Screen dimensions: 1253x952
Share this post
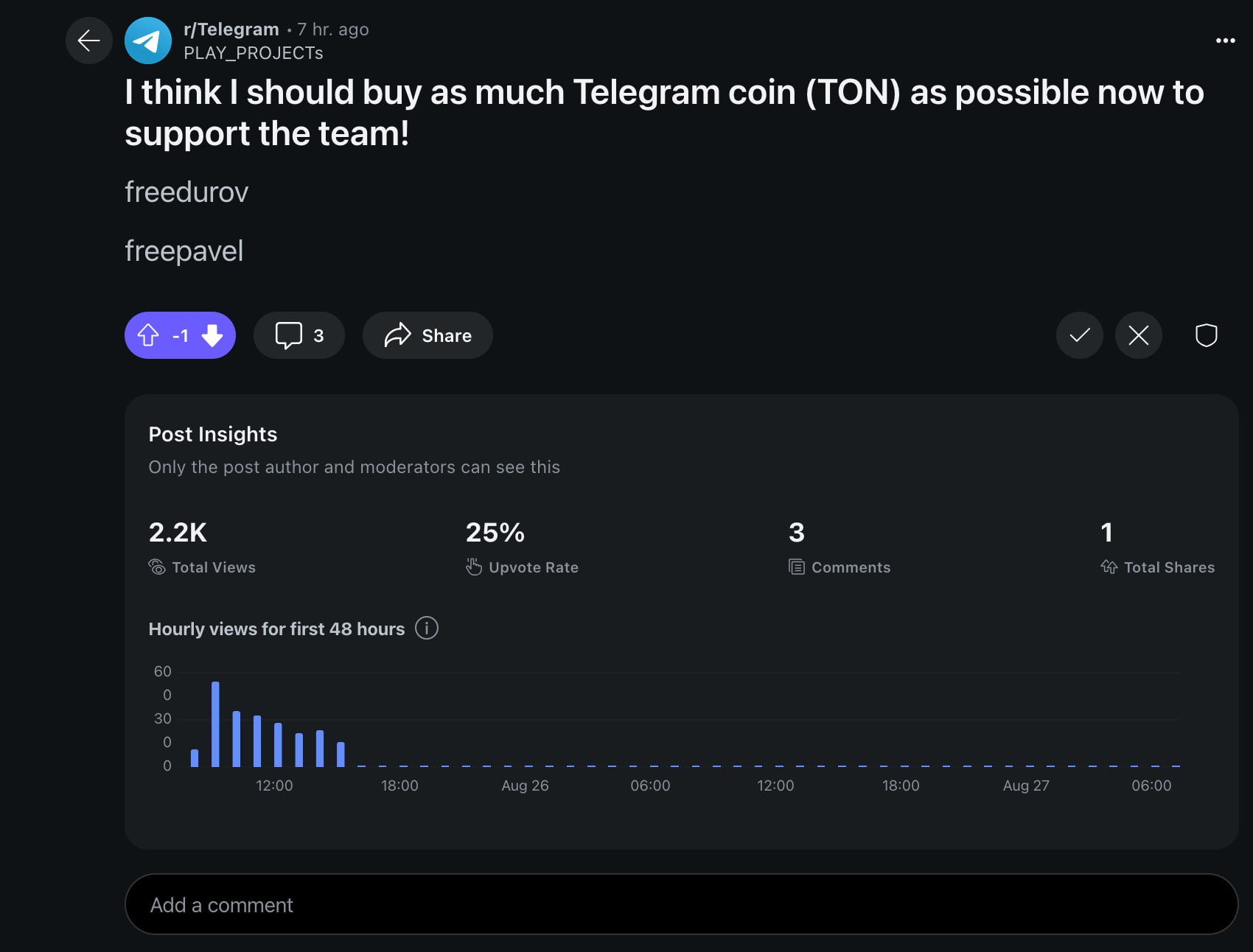click(x=427, y=335)
